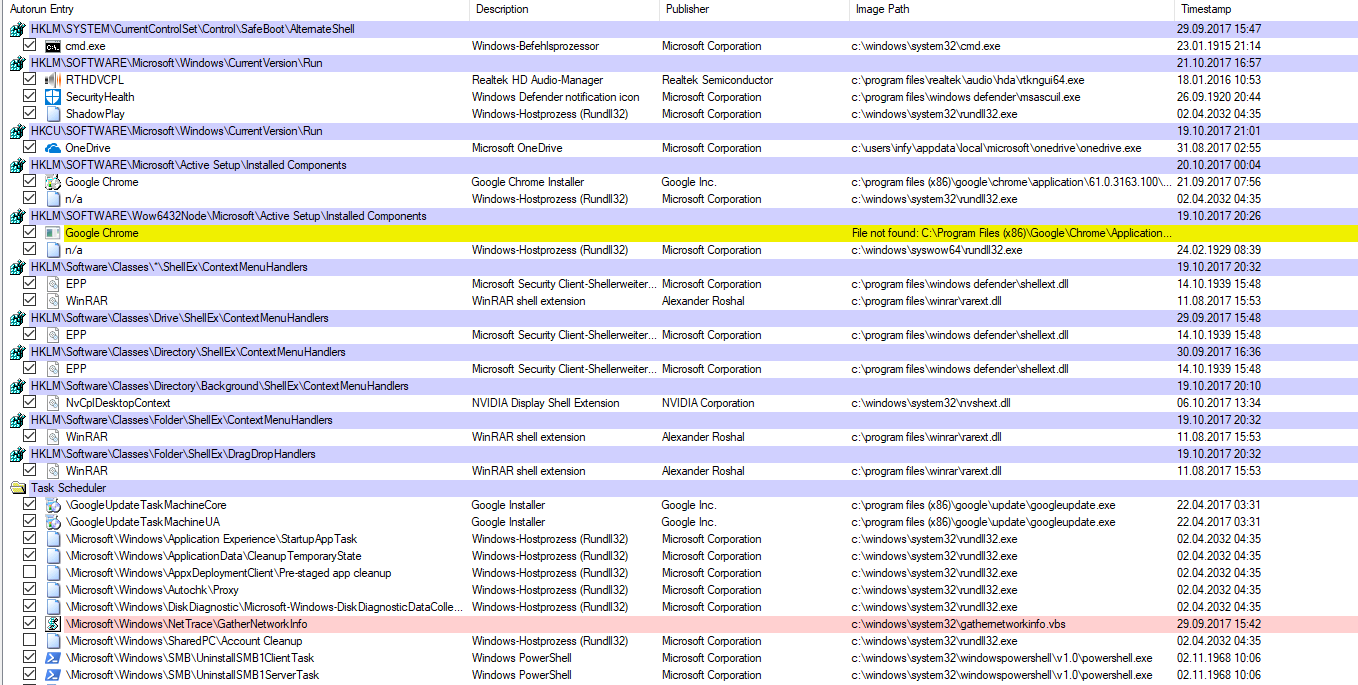Click the 'NVIDIA Corporation' publisher cell
This screenshot has width=1358, height=685.
(708, 403)
